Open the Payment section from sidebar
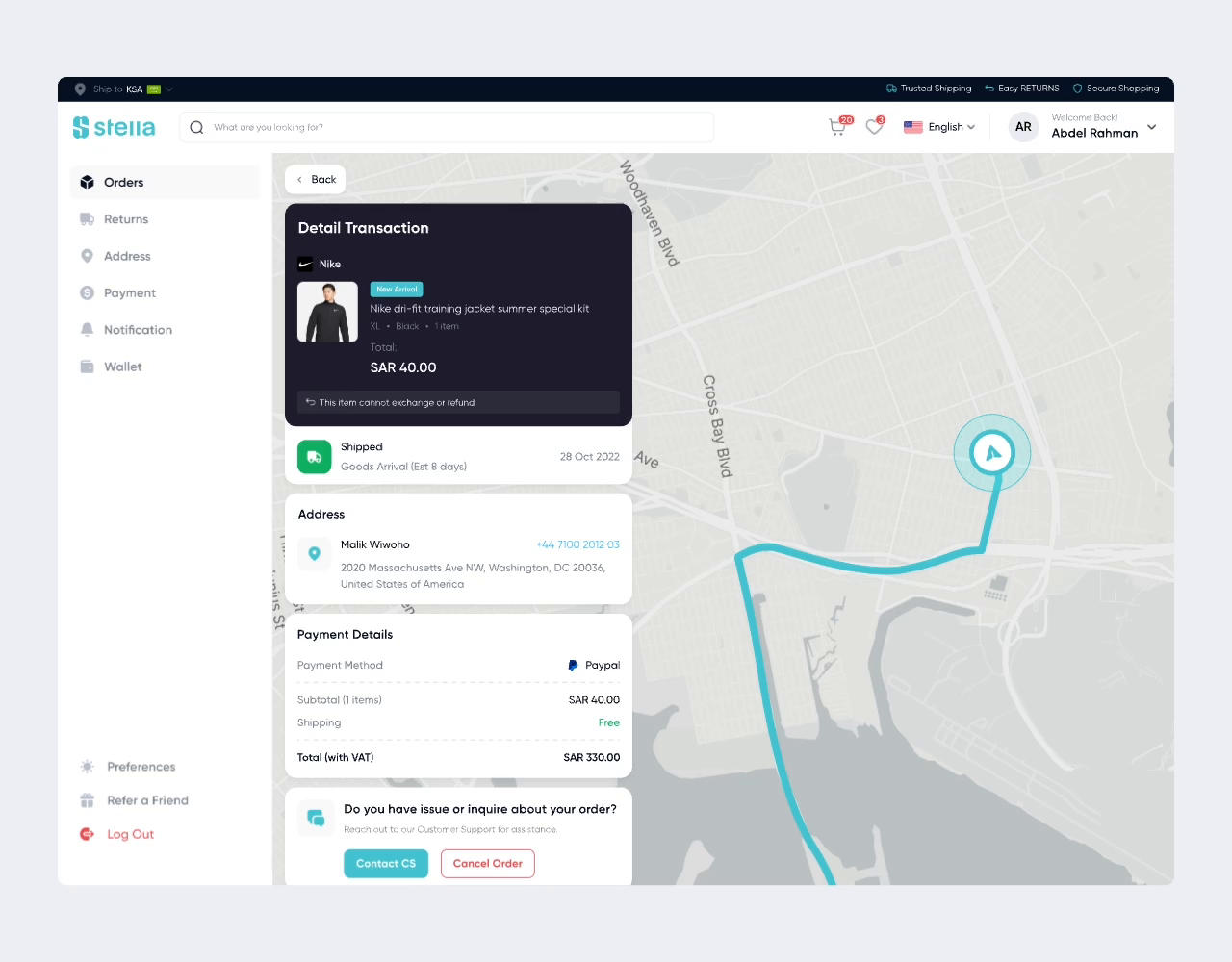Screen dimensions: 1232x962 (87, 292)
